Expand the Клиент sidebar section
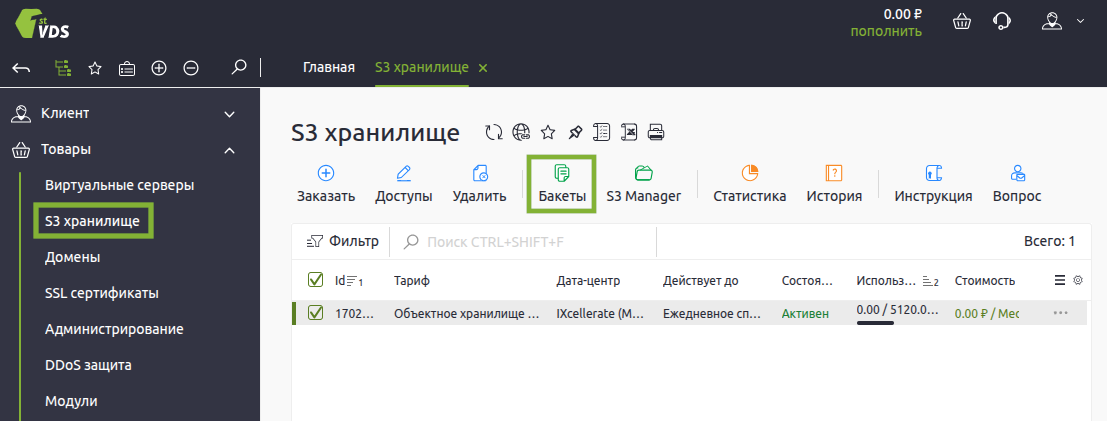 [229, 114]
